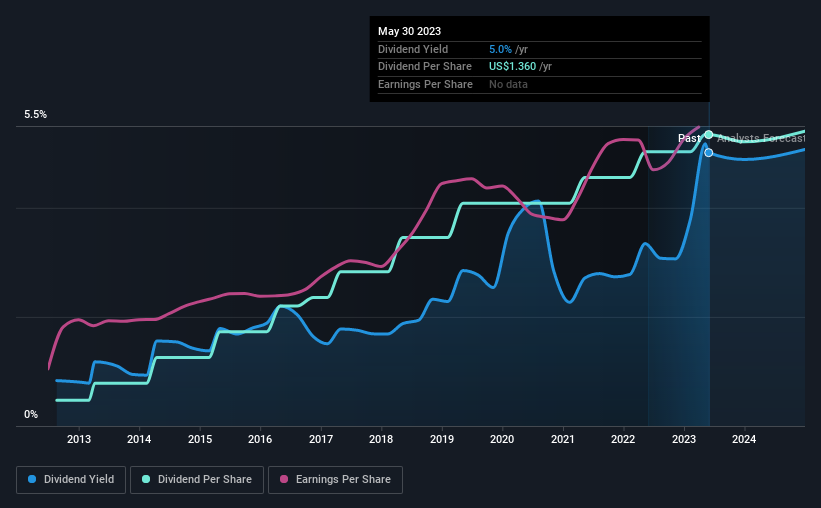Click the blue Dividend Yield legend dot
The image size is (821, 508).
click(32, 479)
